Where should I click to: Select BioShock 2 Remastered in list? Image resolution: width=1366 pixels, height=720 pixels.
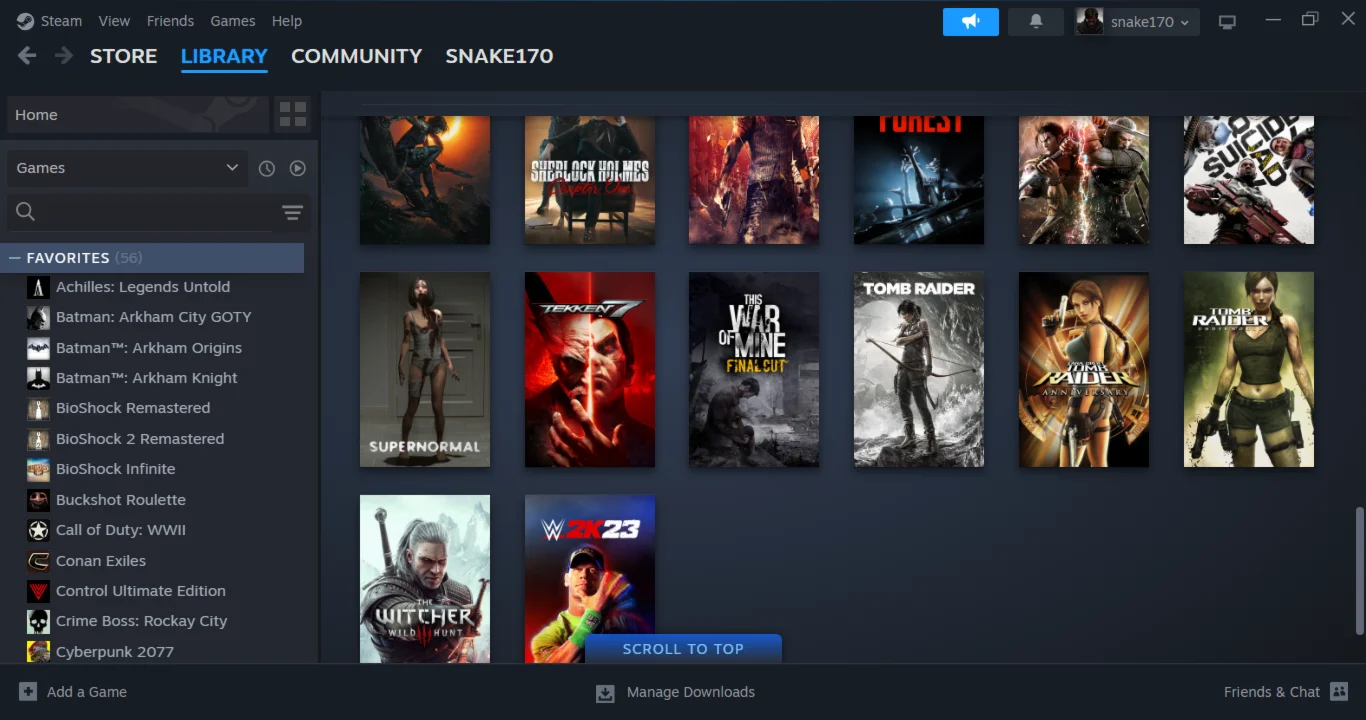coord(140,439)
